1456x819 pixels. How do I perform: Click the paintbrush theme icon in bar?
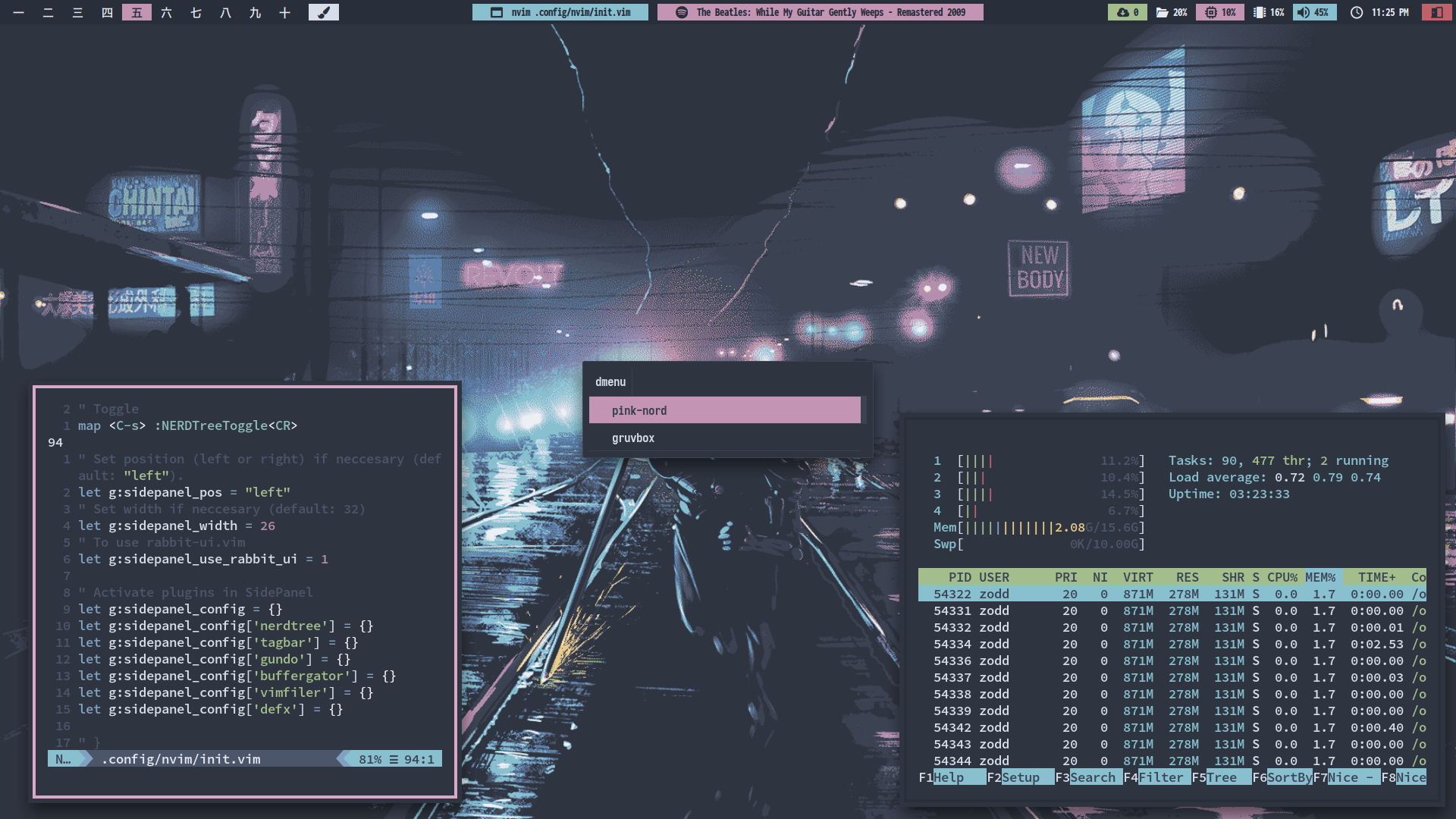tap(324, 12)
